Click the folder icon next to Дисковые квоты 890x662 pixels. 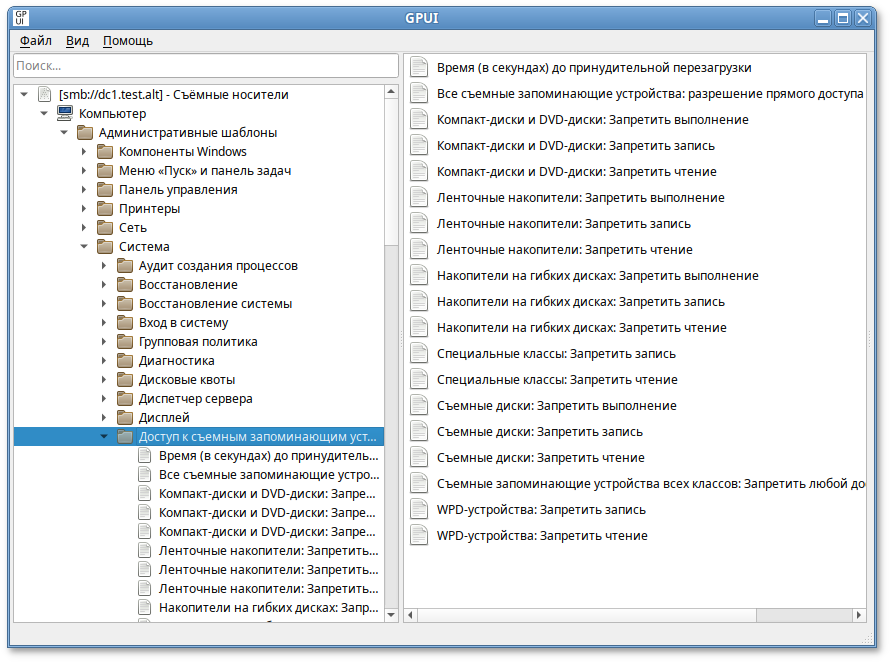pyautogui.click(x=124, y=380)
